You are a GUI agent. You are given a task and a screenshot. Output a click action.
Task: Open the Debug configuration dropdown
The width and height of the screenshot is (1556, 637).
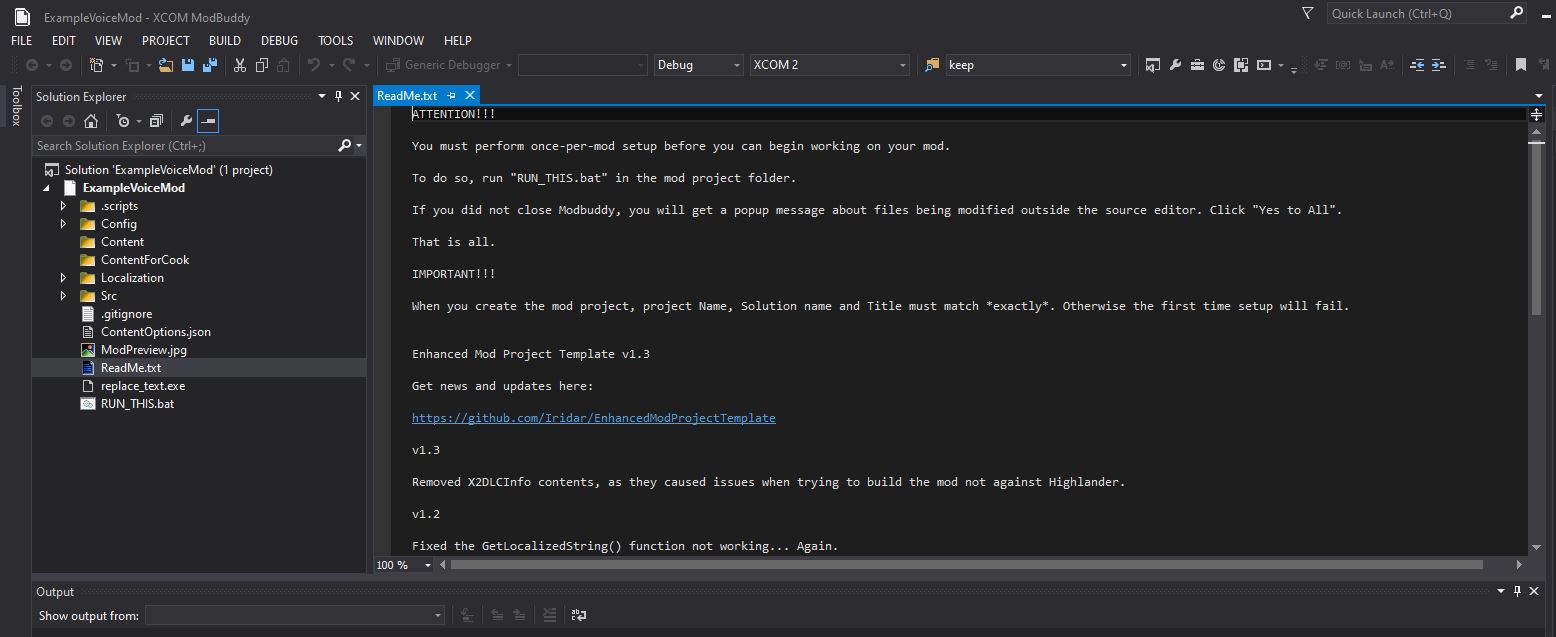697,65
